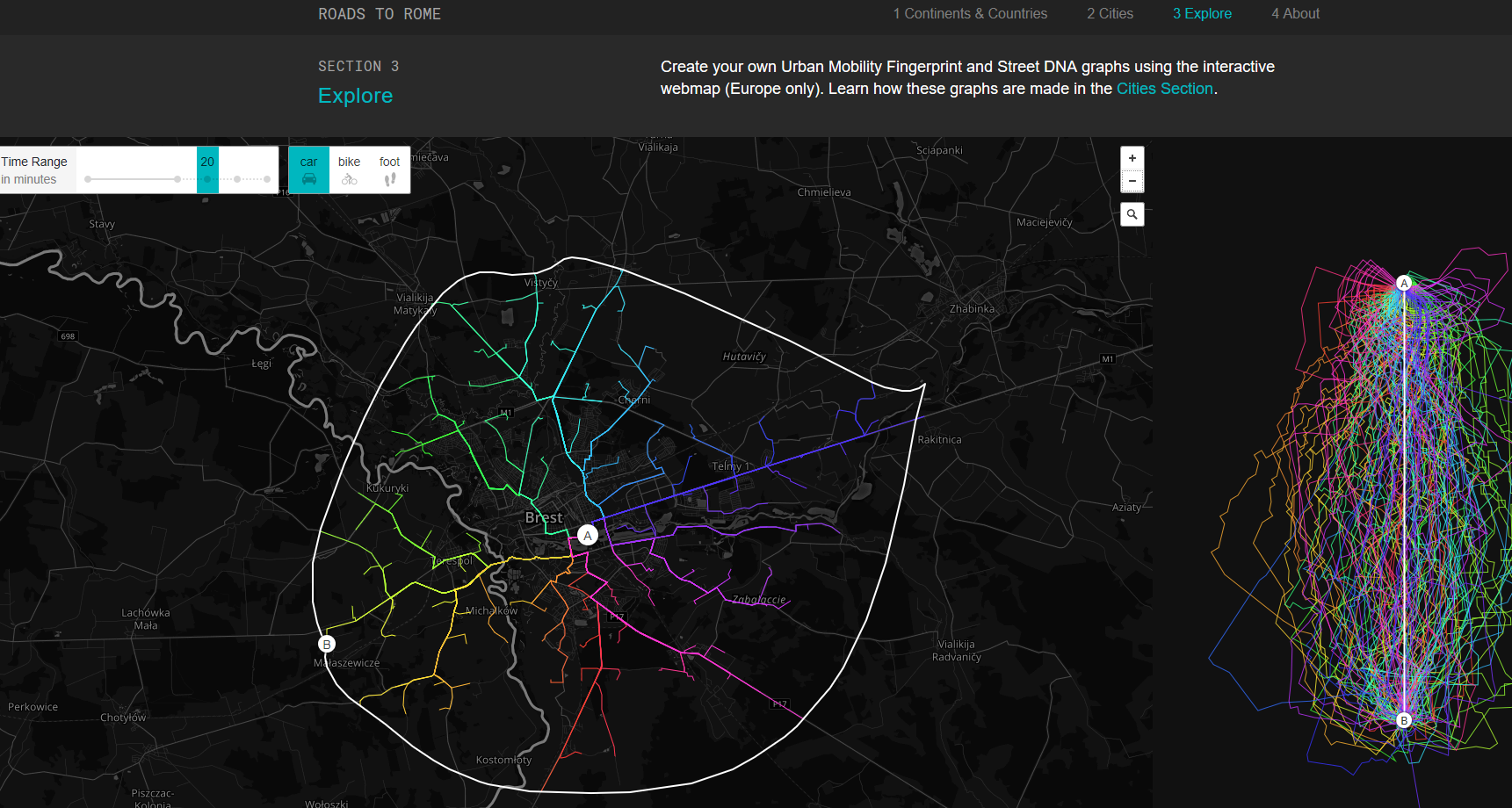This screenshot has width=1512, height=808.
Task: Click the Maciejevičy map label
Action: tap(1044, 222)
